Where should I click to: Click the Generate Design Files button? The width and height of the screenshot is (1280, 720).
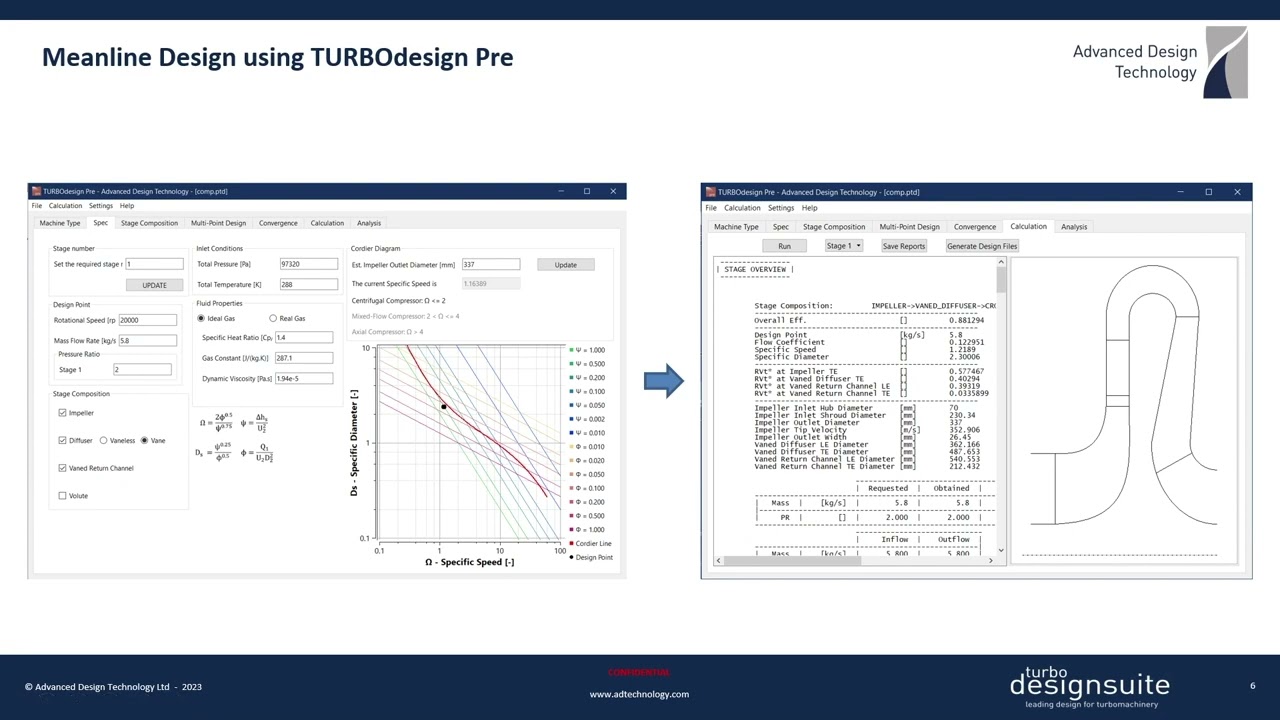(x=982, y=246)
